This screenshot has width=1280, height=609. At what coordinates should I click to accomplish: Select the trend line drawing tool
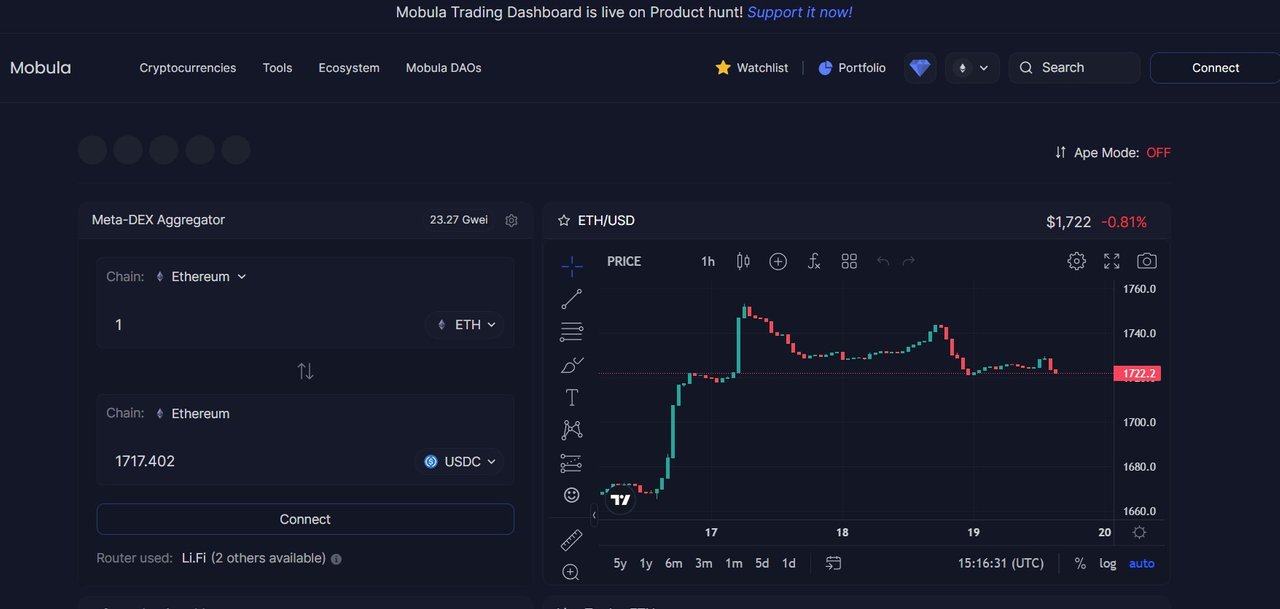(x=572, y=298)
